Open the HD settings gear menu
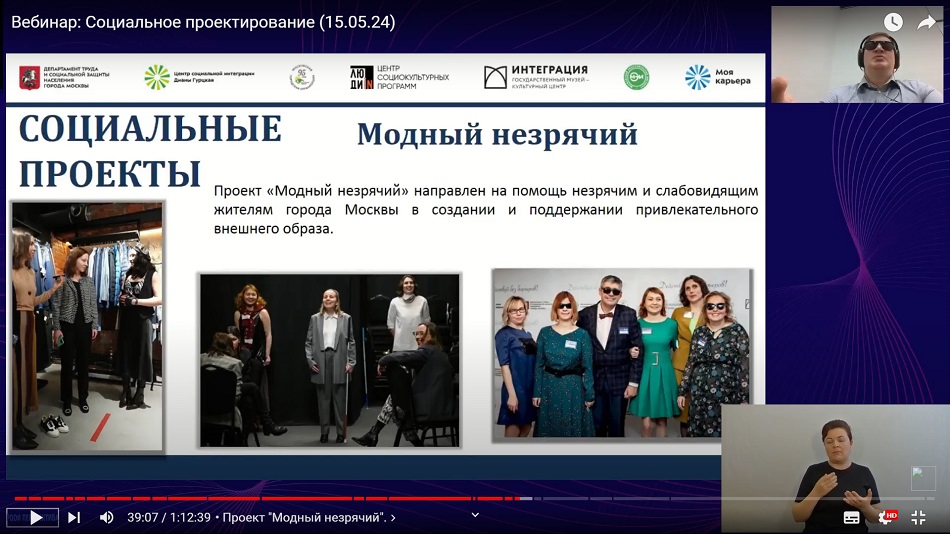This screenshot has height=534, width=950. point(885,517)
